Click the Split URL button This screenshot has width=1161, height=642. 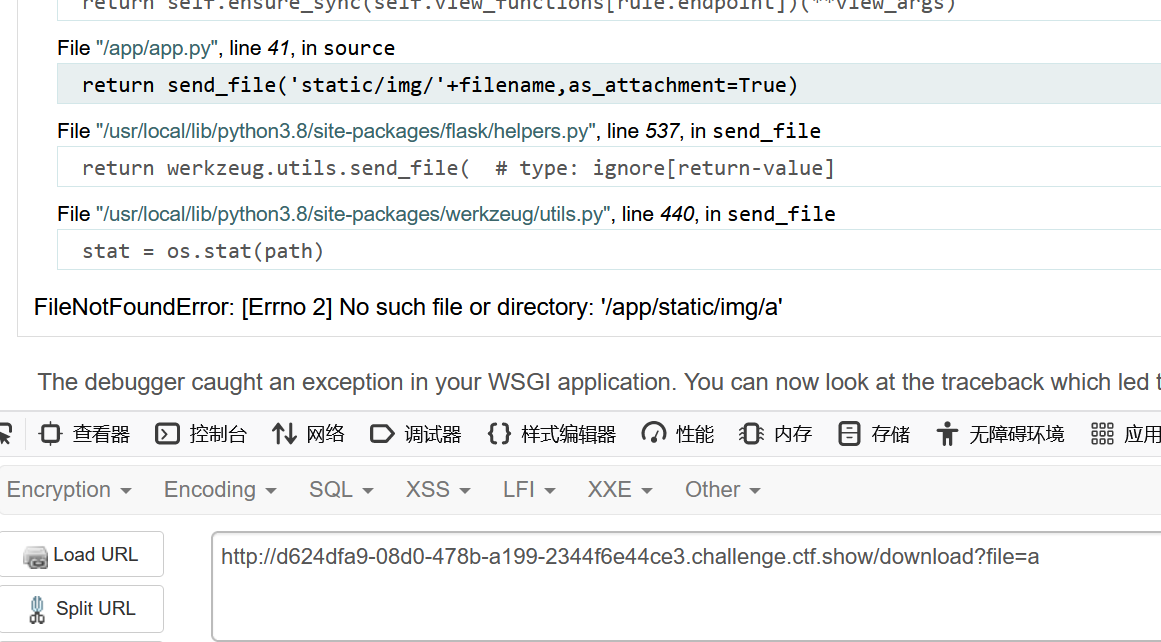tap(81, 609)
